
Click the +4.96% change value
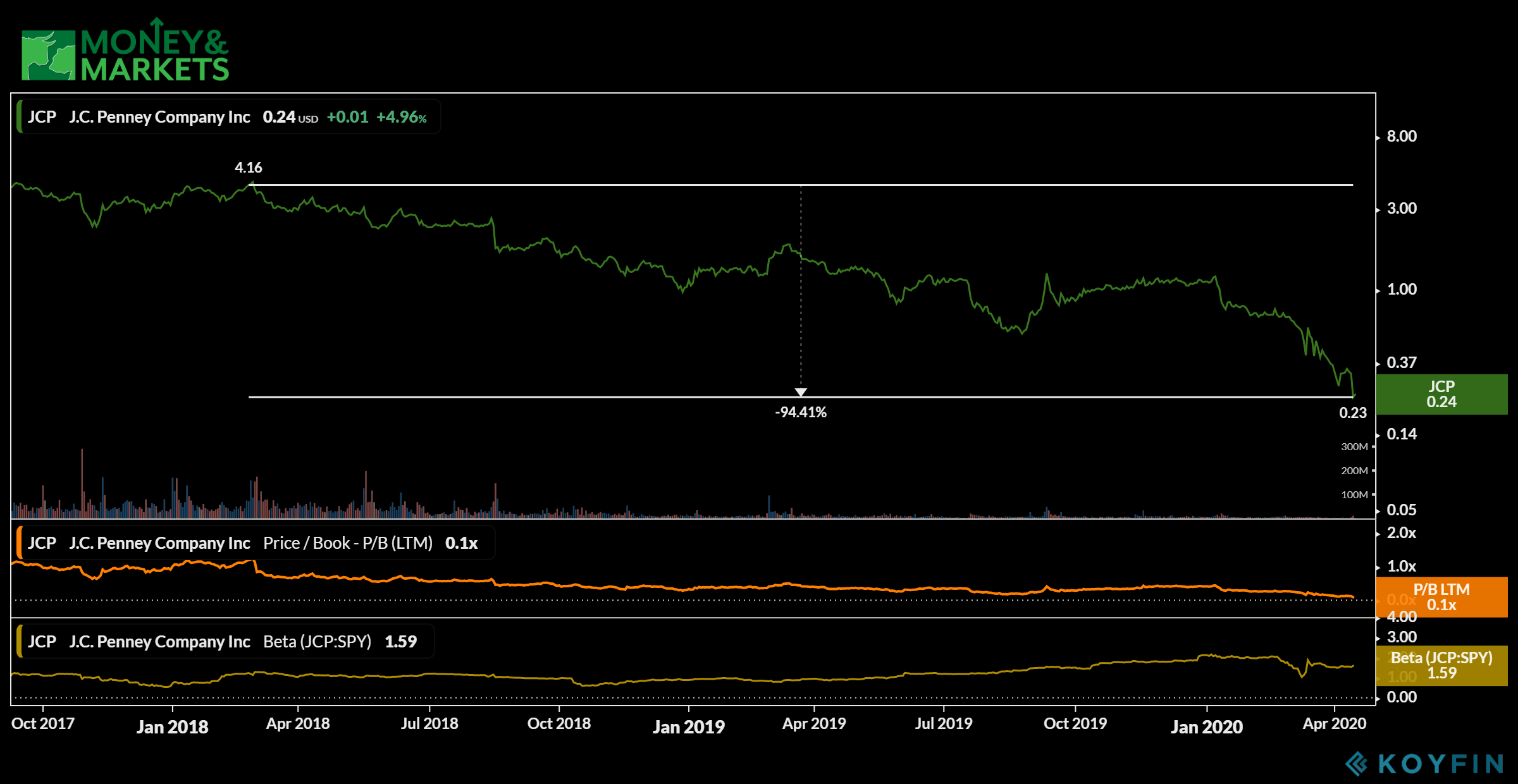402,117
